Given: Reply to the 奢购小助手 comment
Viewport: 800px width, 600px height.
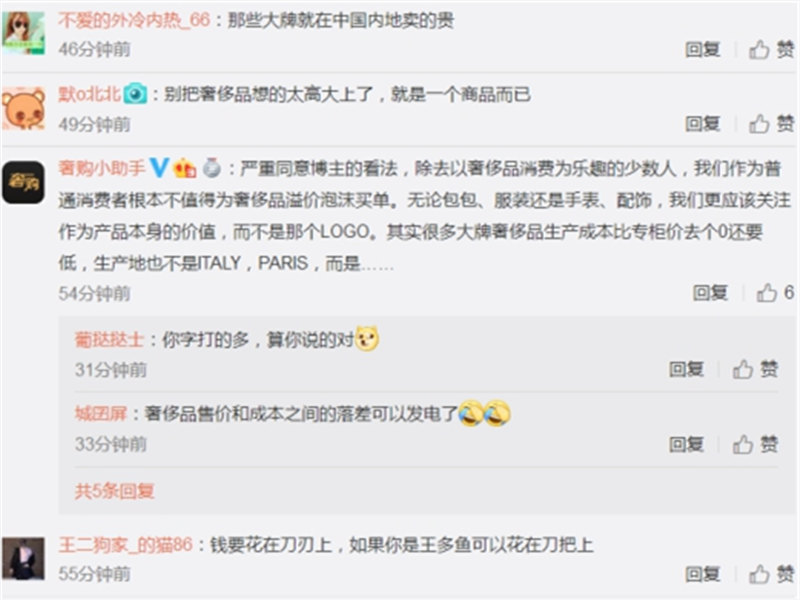Looking at the screenshot, I should [710, 293].
